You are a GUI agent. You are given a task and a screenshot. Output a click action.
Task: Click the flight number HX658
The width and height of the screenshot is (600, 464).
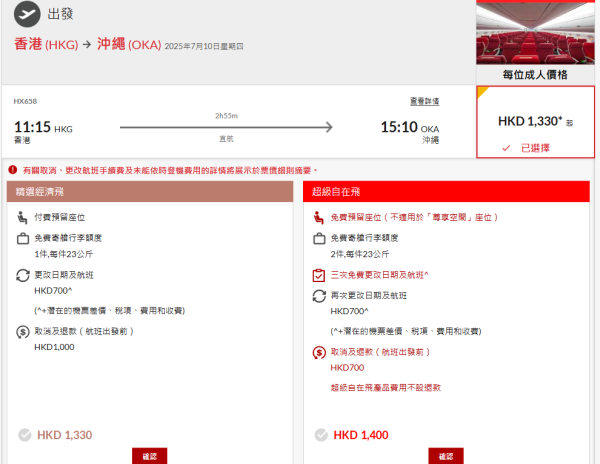25,101
